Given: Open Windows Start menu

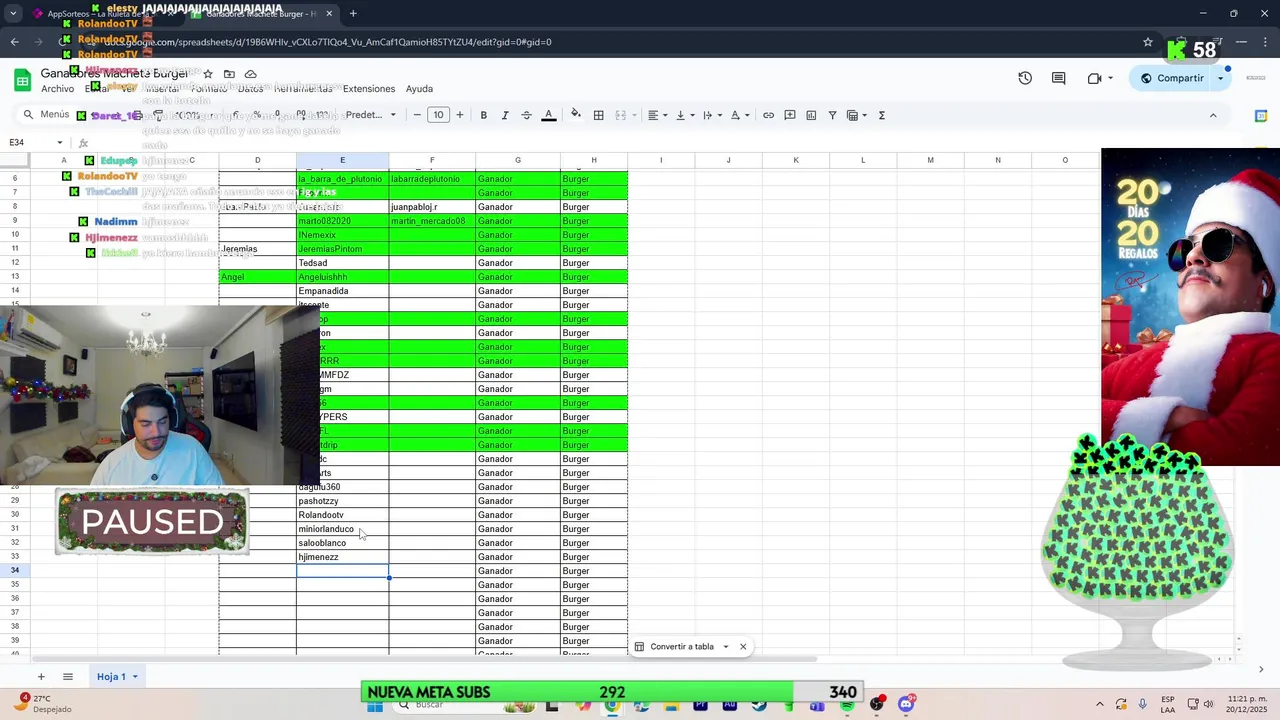Looking at the screenshot, I should [x=374, y=705].
